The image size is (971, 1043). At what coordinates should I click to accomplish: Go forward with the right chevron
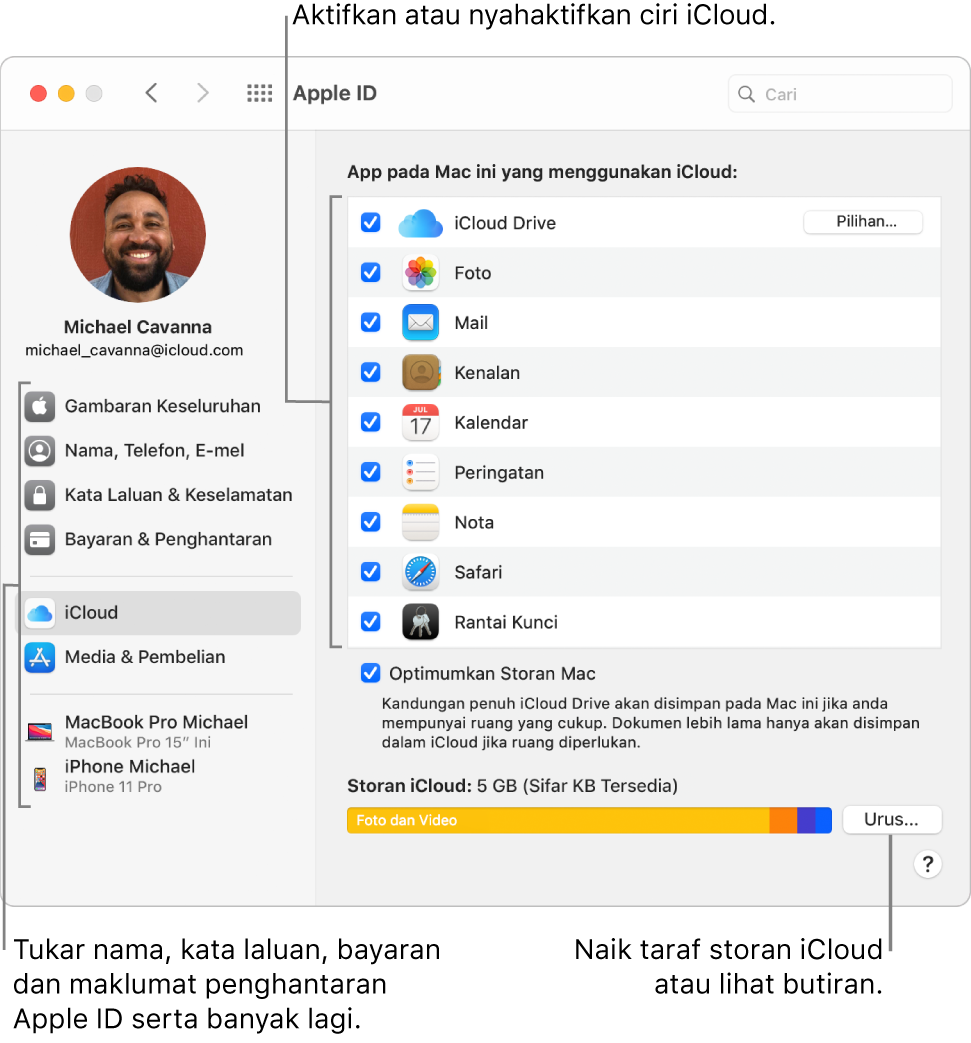[203, 93]
